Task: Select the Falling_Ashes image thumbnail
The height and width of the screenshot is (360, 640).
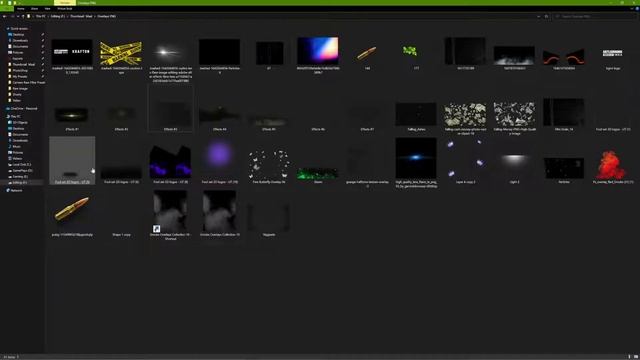Action: pyautogui.click(x=416, y=114)
